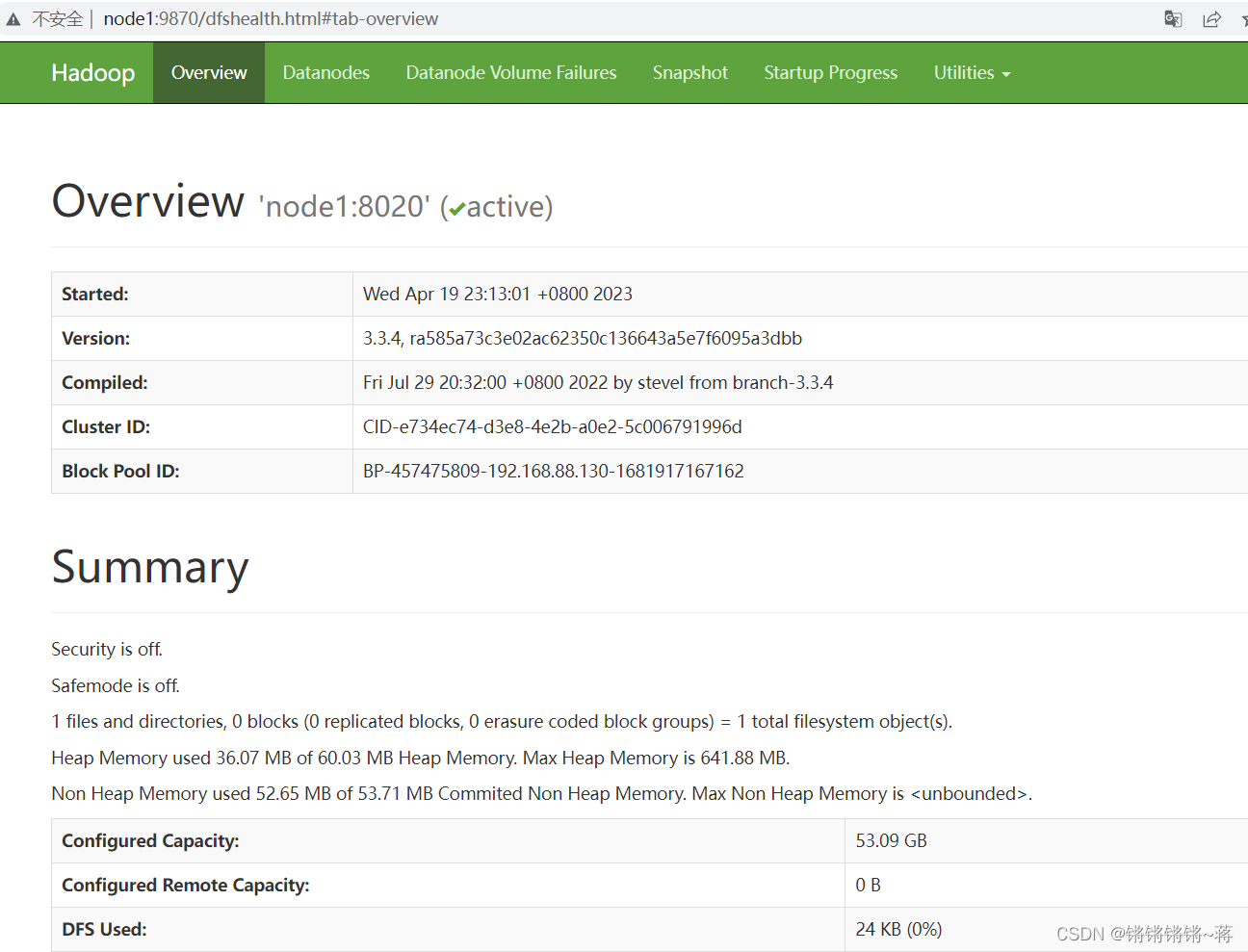Click the Summary section heading

tap(150, 567)
